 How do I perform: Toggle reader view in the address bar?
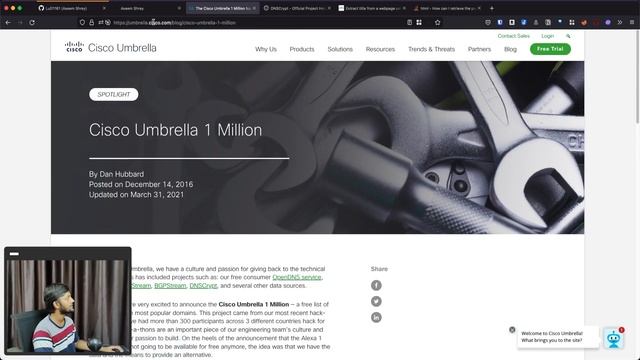pos(409,22)
